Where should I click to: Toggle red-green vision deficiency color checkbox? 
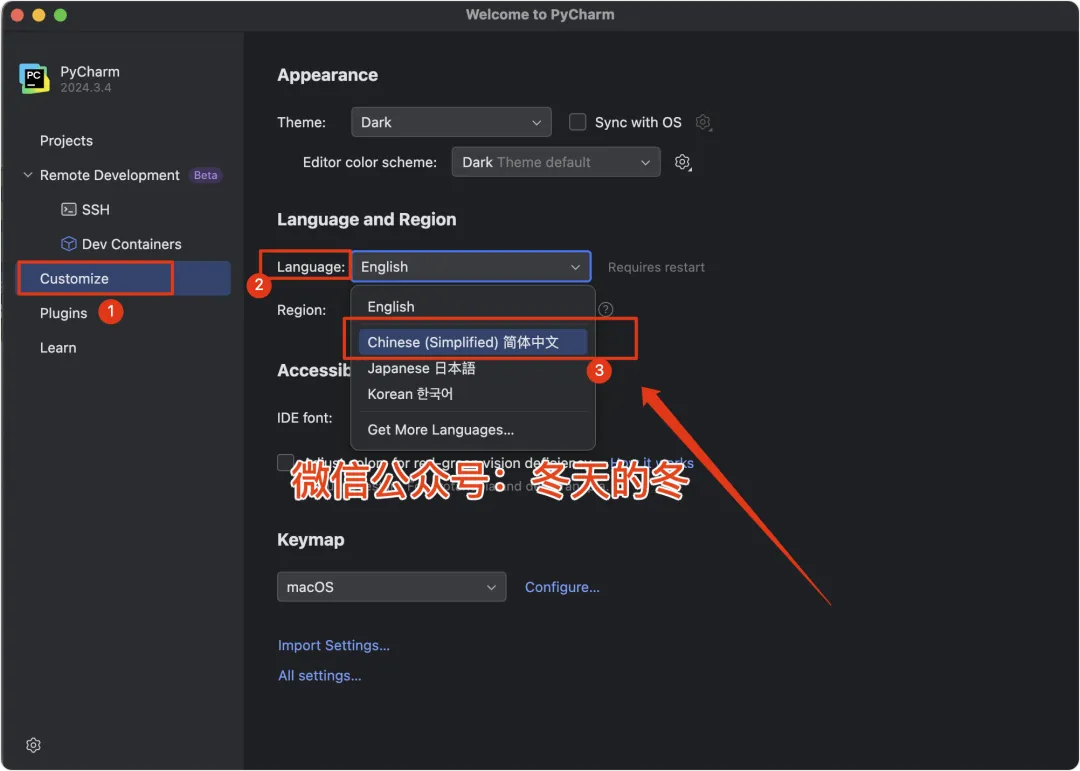click(285, 462)
